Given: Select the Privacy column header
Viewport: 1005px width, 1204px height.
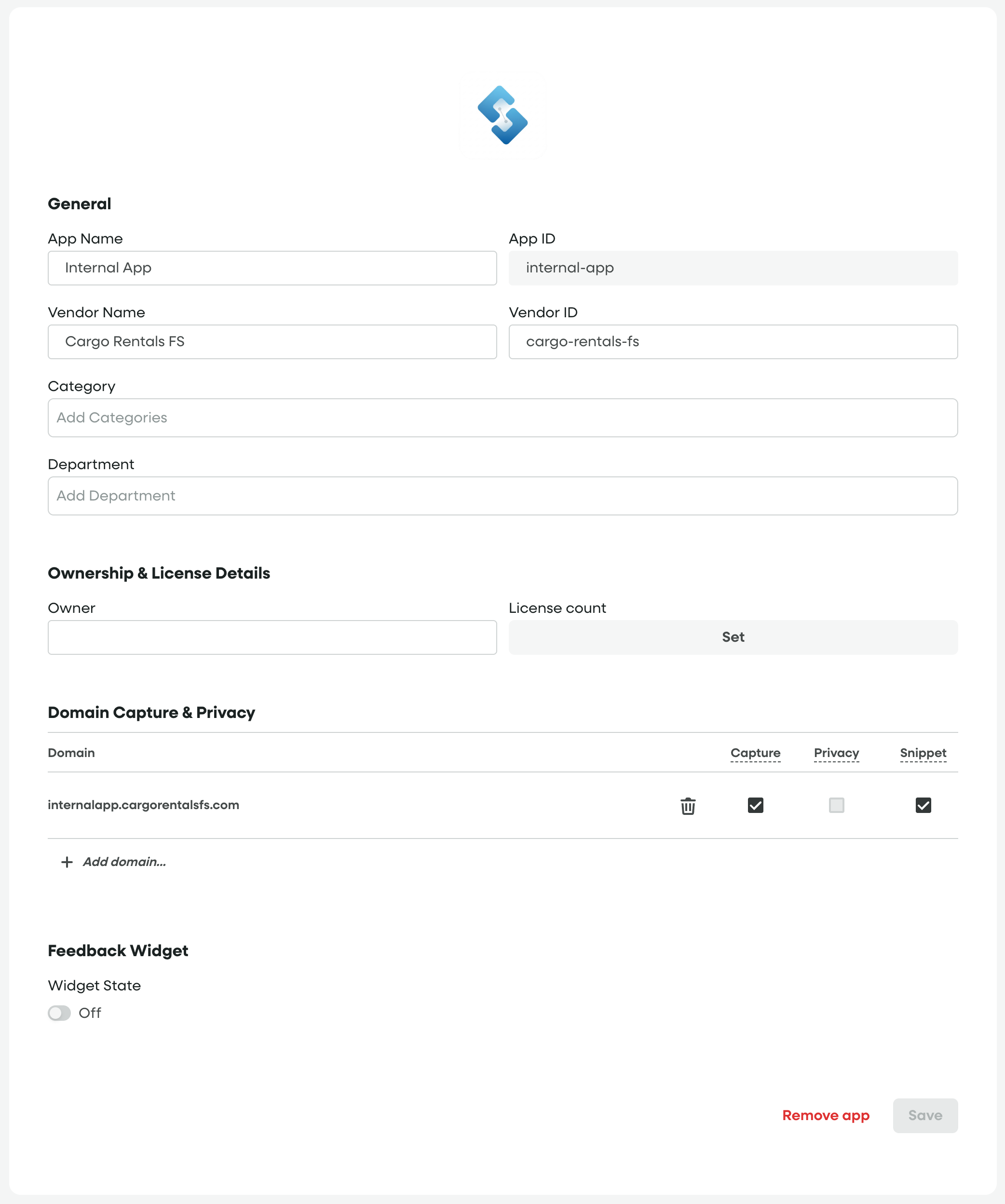Looking at the screenshot, I should point(836,753).
